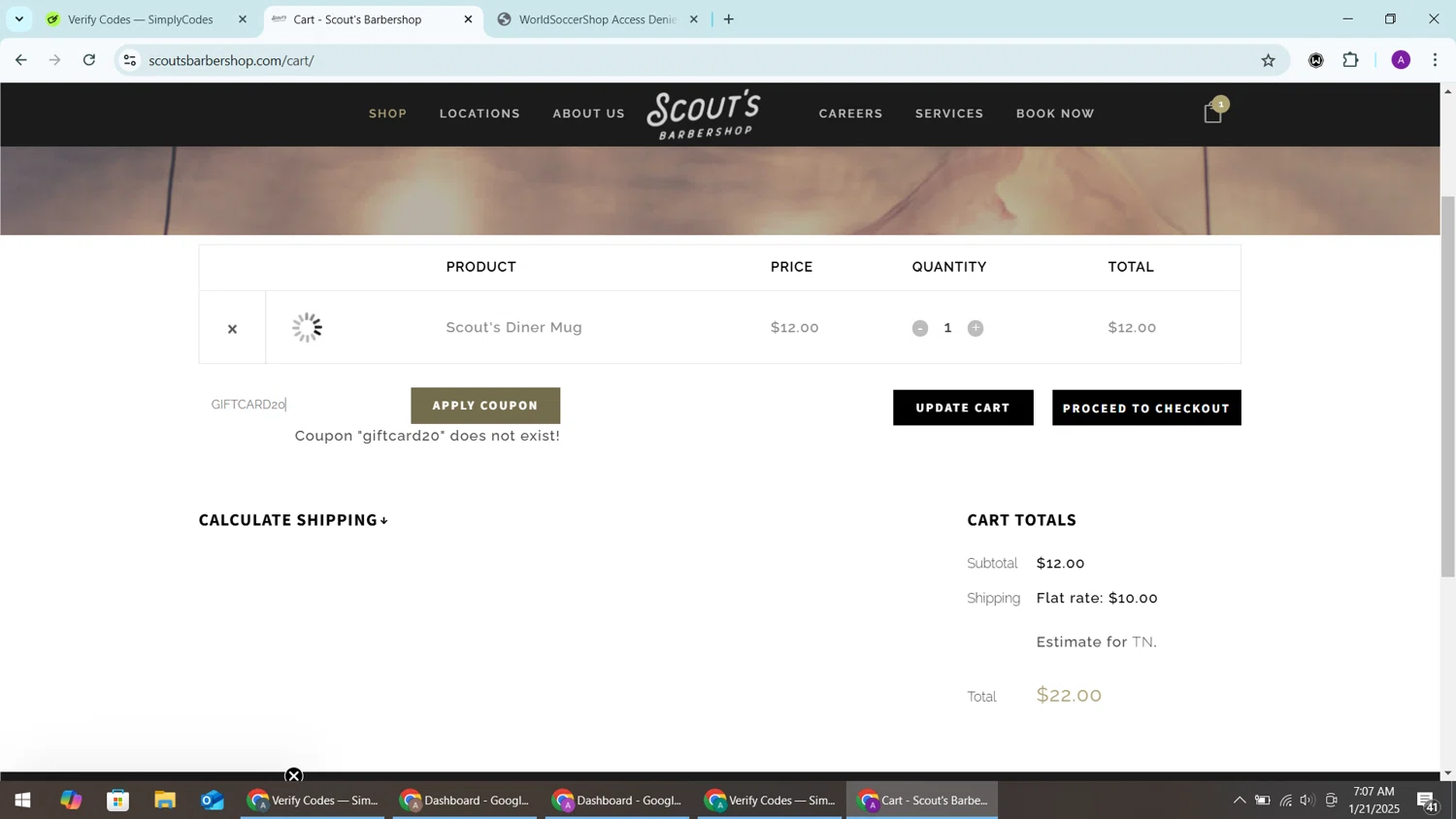
Task: Click BOOK NOW in the header
Action: click(x=1055, y=114)
